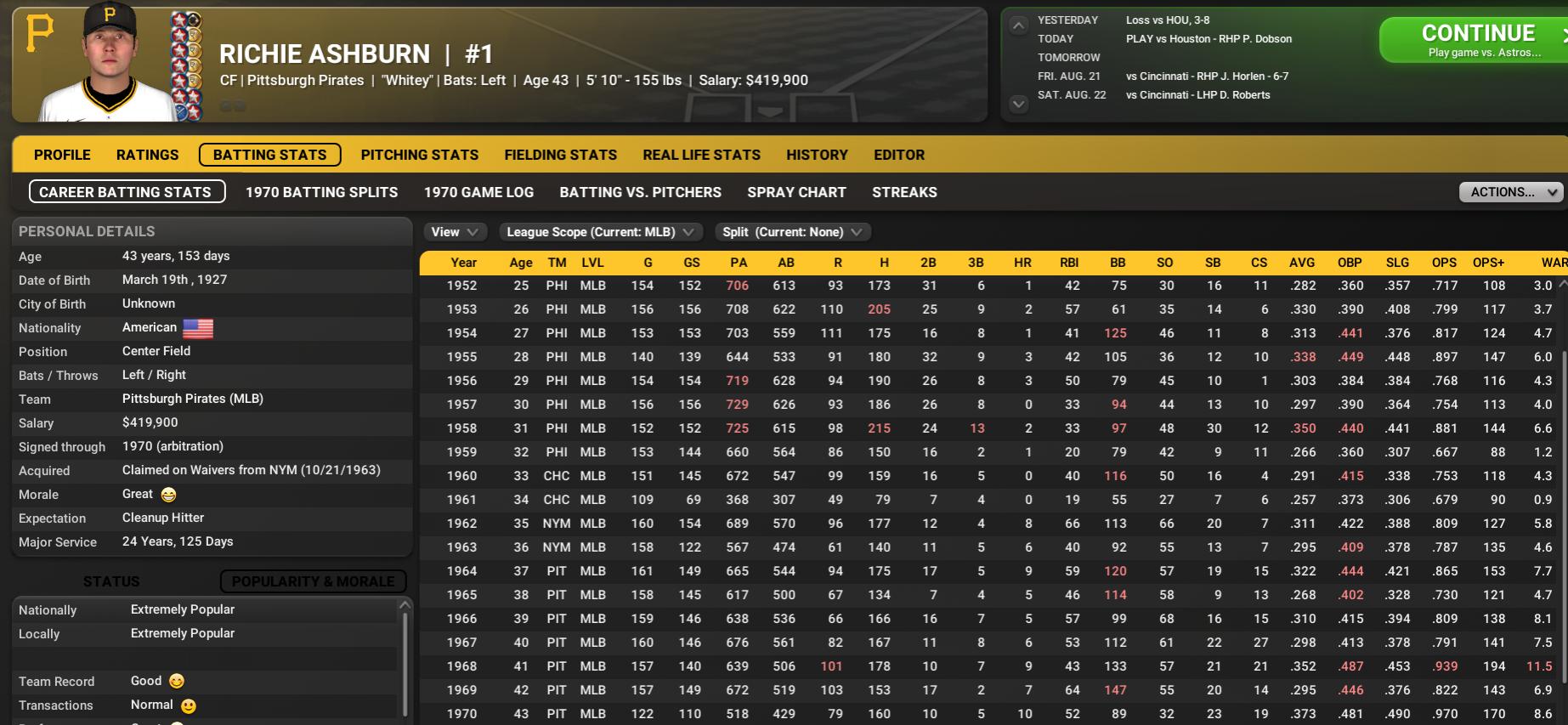1568x725 pixels.
Task: Click the American flag icon
Action: pyautogui.click(x=198, y=328)
